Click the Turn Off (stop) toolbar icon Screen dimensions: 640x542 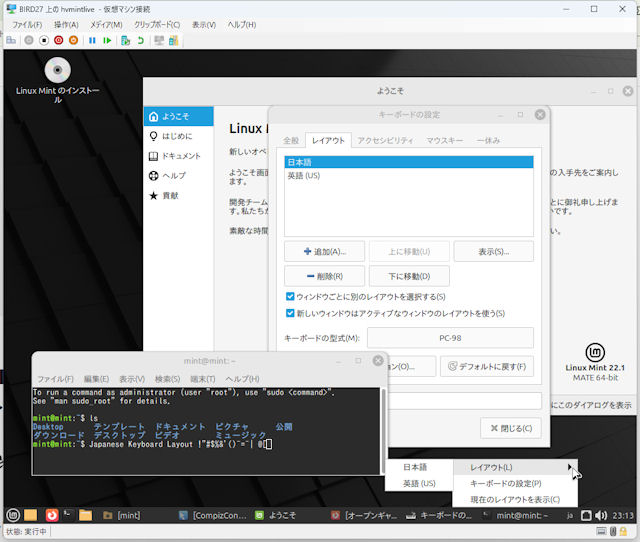(x=44, y=40)
